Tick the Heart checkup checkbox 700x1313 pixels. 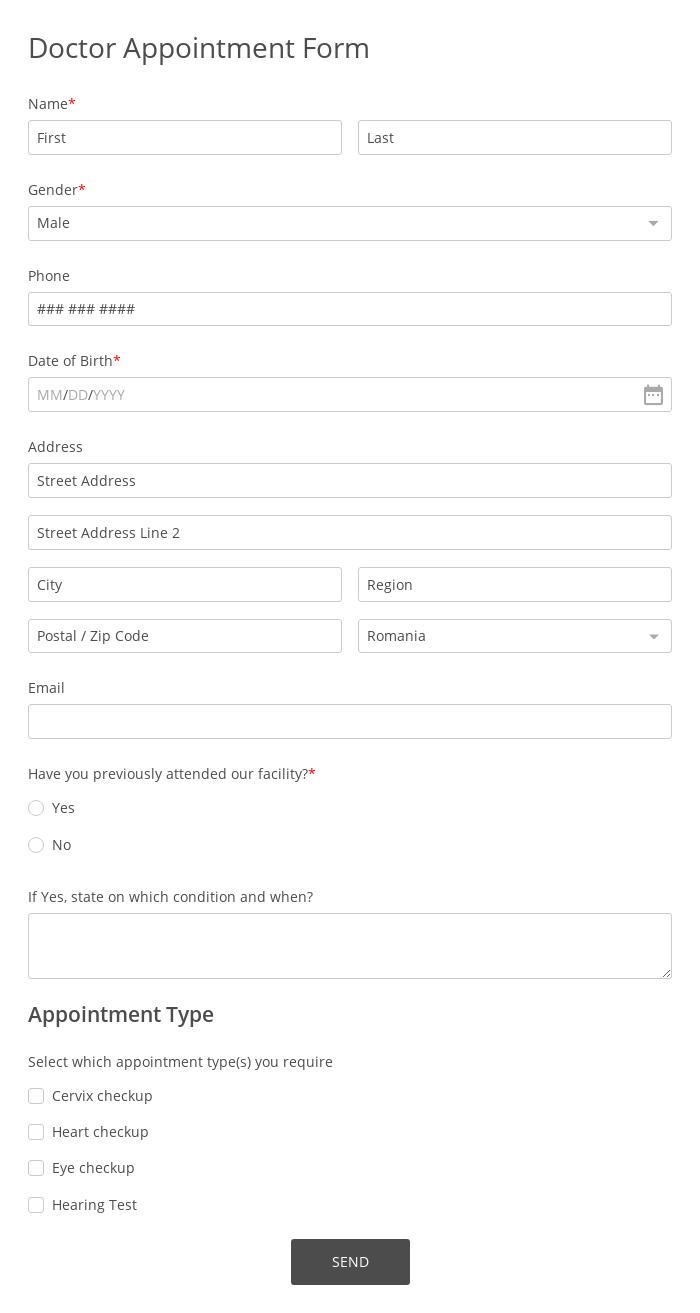click(36, 1132)
